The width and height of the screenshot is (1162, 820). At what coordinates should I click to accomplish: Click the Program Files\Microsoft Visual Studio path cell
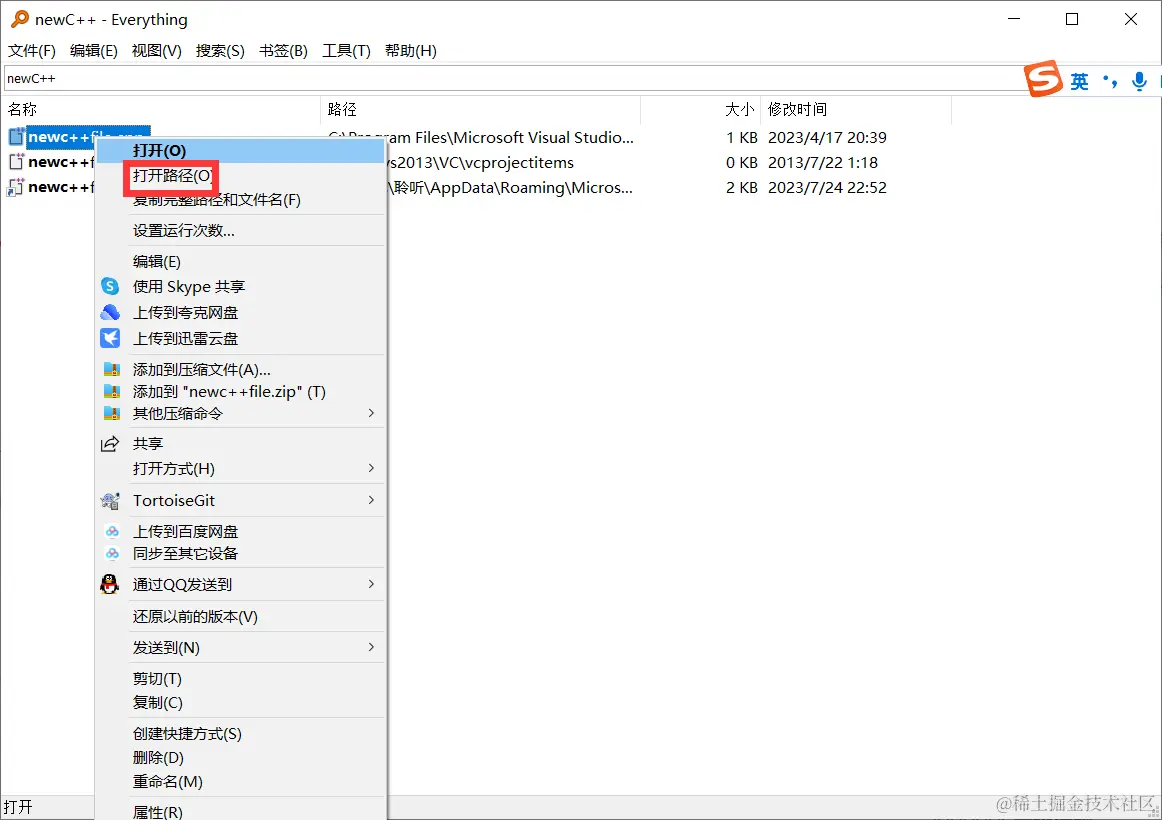481,137
